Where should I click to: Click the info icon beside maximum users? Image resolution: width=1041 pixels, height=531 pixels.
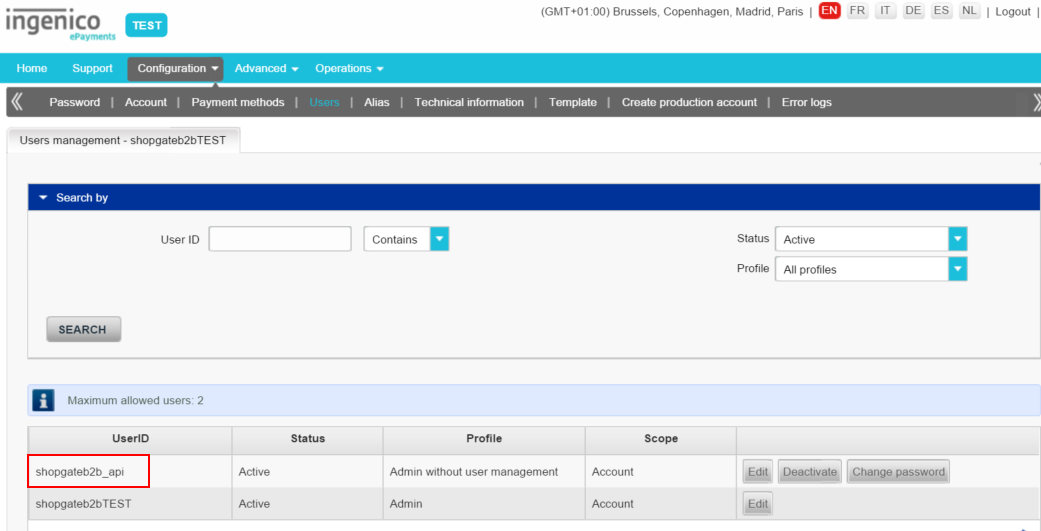[x=43, y=400]
